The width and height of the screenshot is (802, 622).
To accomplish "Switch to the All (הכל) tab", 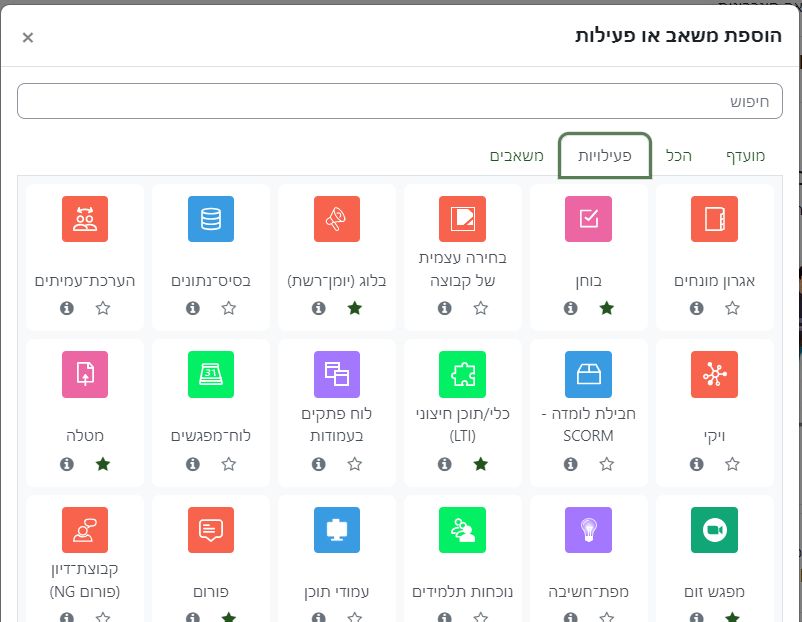I will [x=679, y=156].
